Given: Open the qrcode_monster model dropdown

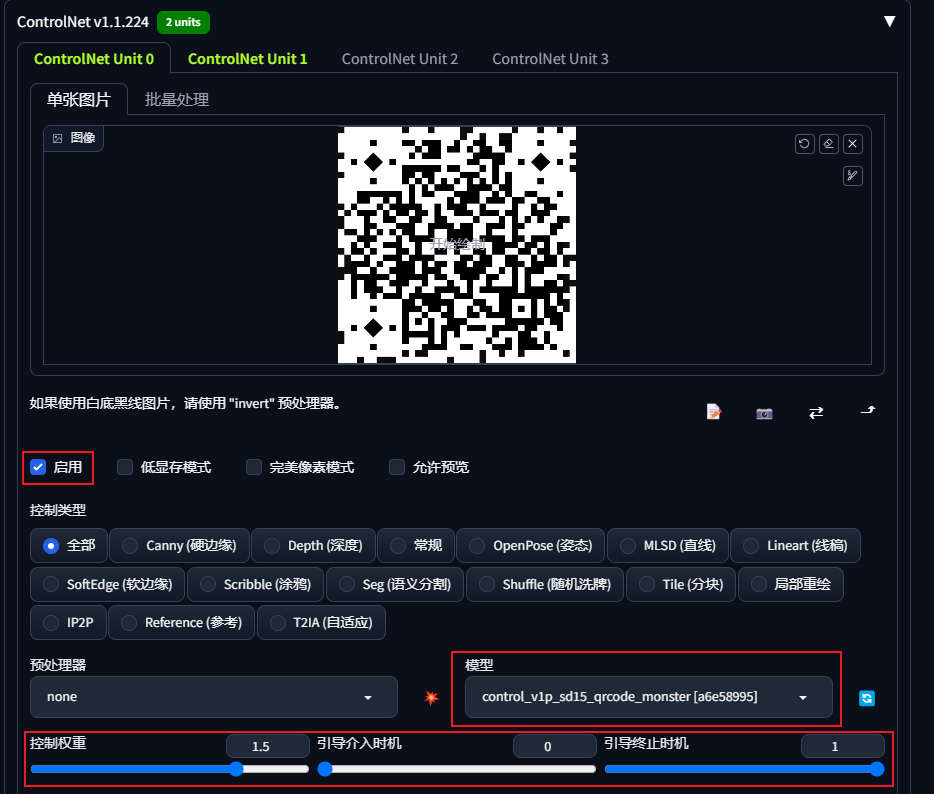Looking at the screenshot, I should (649, 697).
